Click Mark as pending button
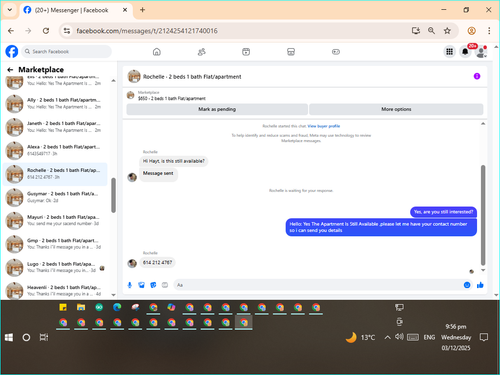500x375 pixels. [x=217, y=109]
